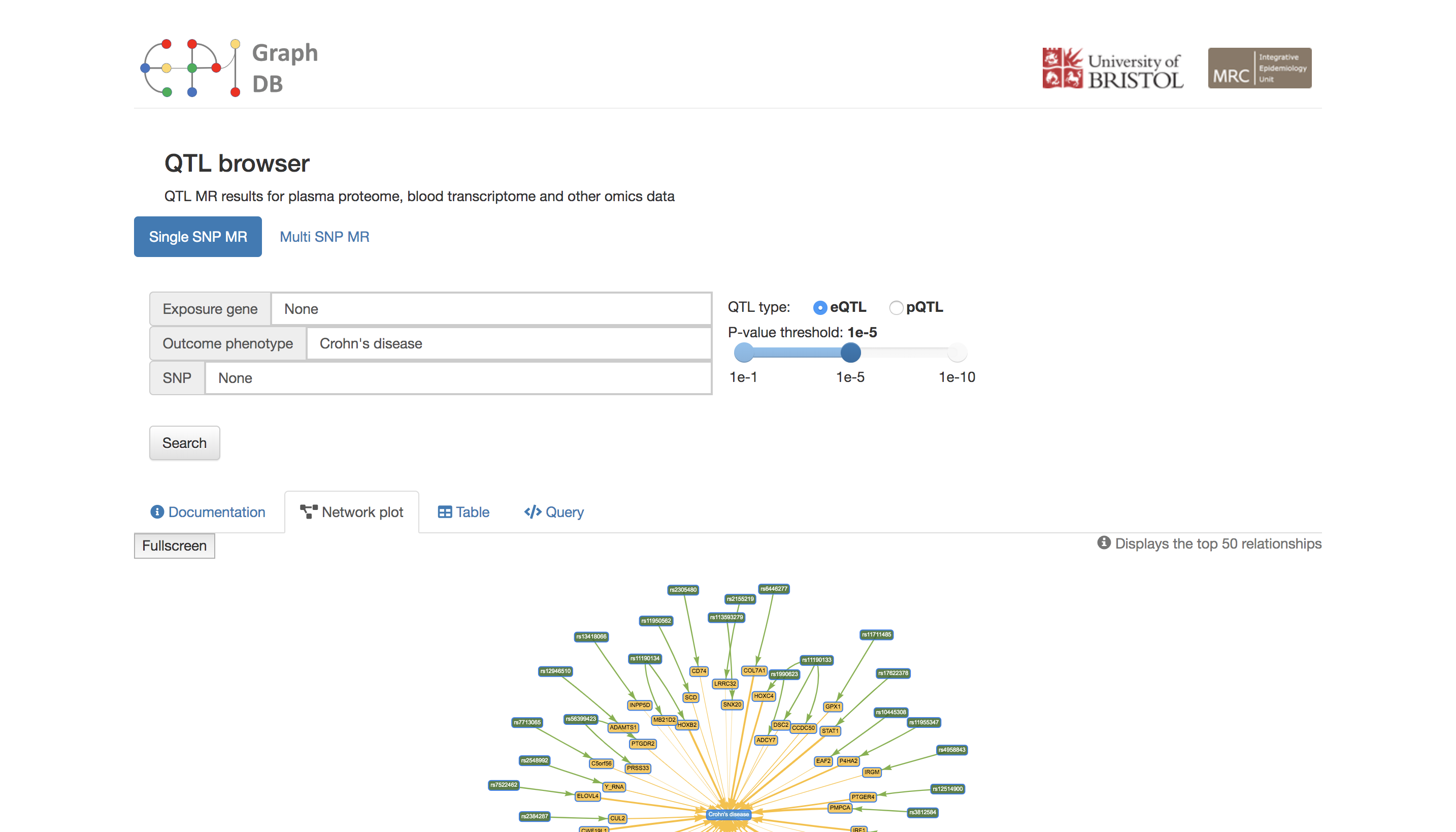Viewport: 1456px width, 832px height.
Task: Click the Exposure gene dropdown field
Action: (x=490, y=308)
